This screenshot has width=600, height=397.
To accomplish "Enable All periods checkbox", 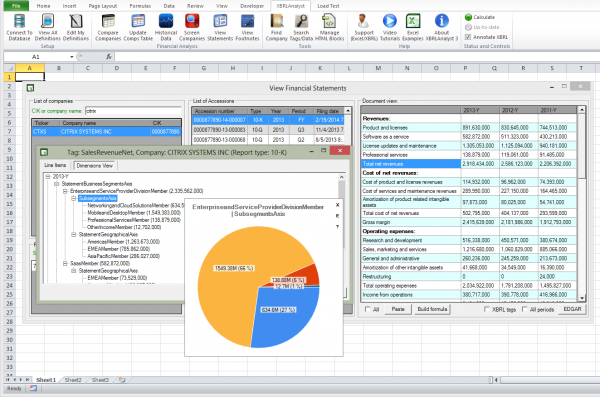I will [x=525, y=309].
